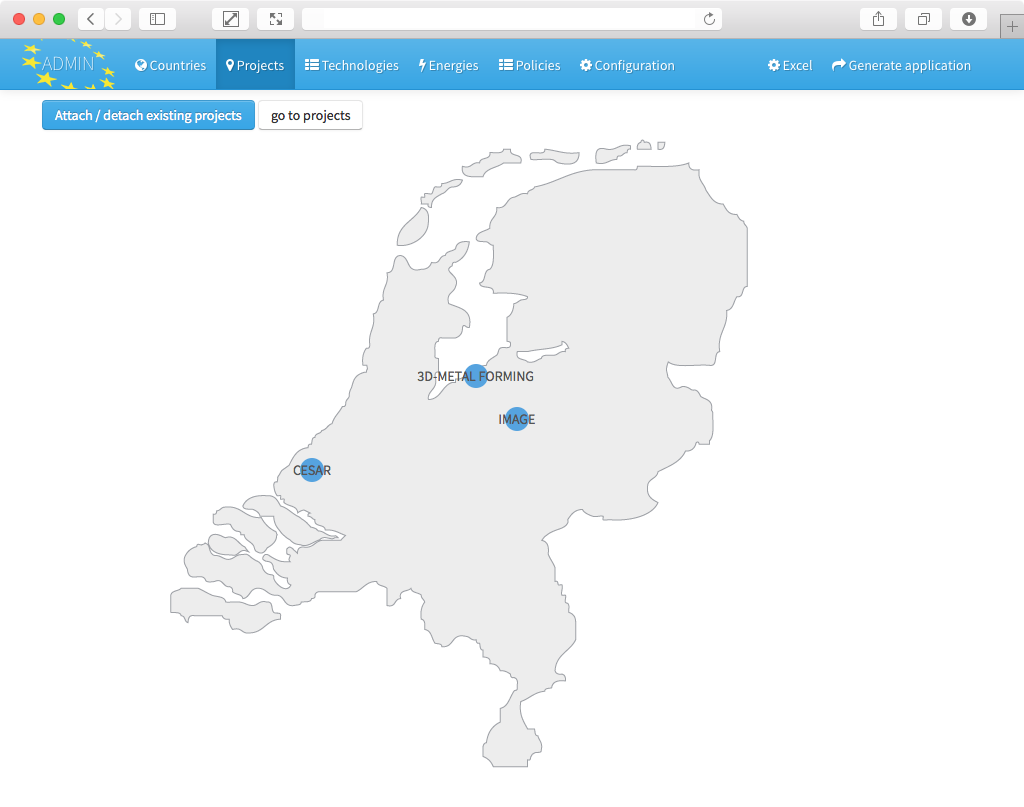Click the diagonal arrow resize toolbar icon
The height and width of the screenshot is (807, 1024).
coord(231,19)
